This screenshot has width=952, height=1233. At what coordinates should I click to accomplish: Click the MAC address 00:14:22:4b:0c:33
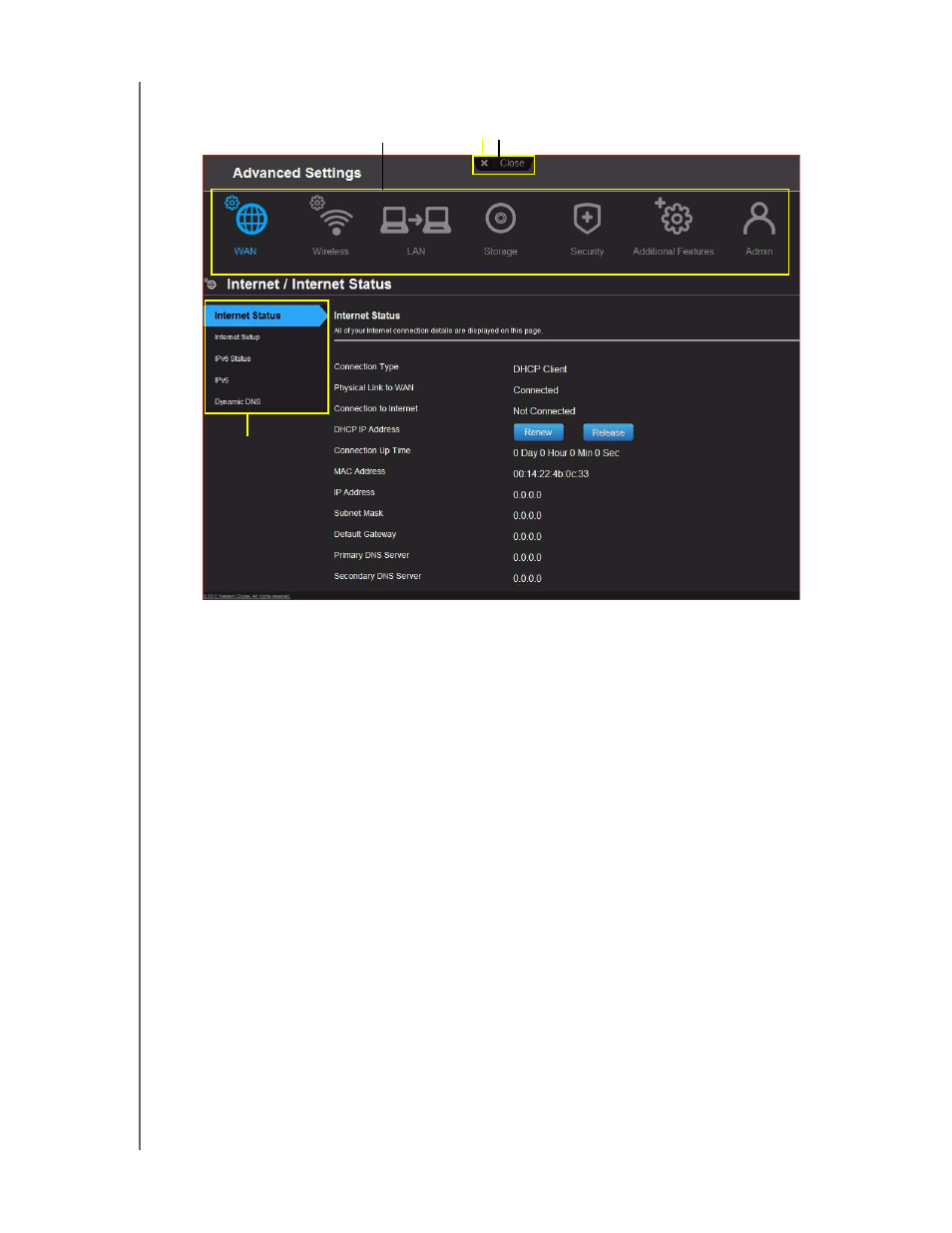pos(551,474)
